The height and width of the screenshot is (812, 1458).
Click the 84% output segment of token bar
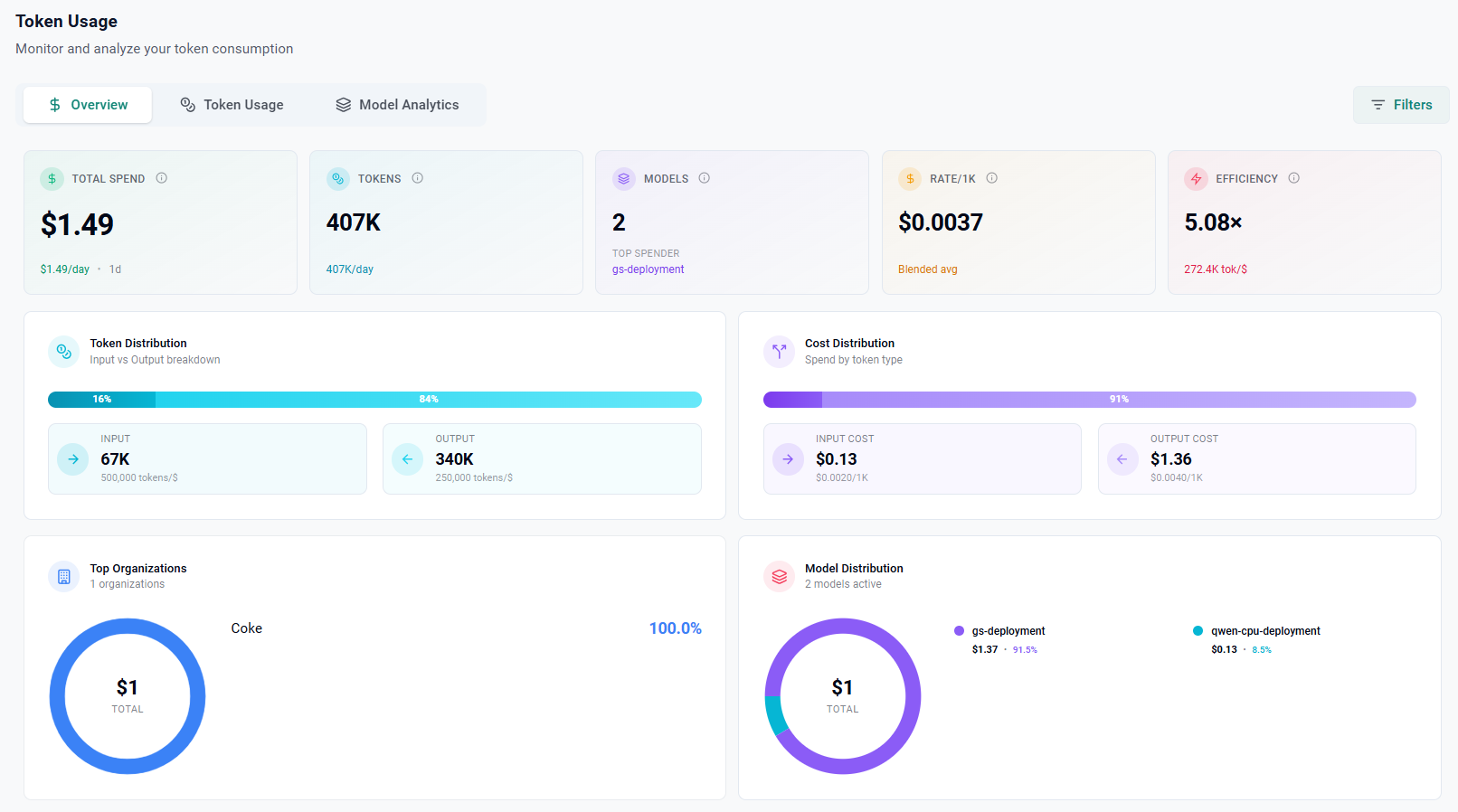pos(429,400)
